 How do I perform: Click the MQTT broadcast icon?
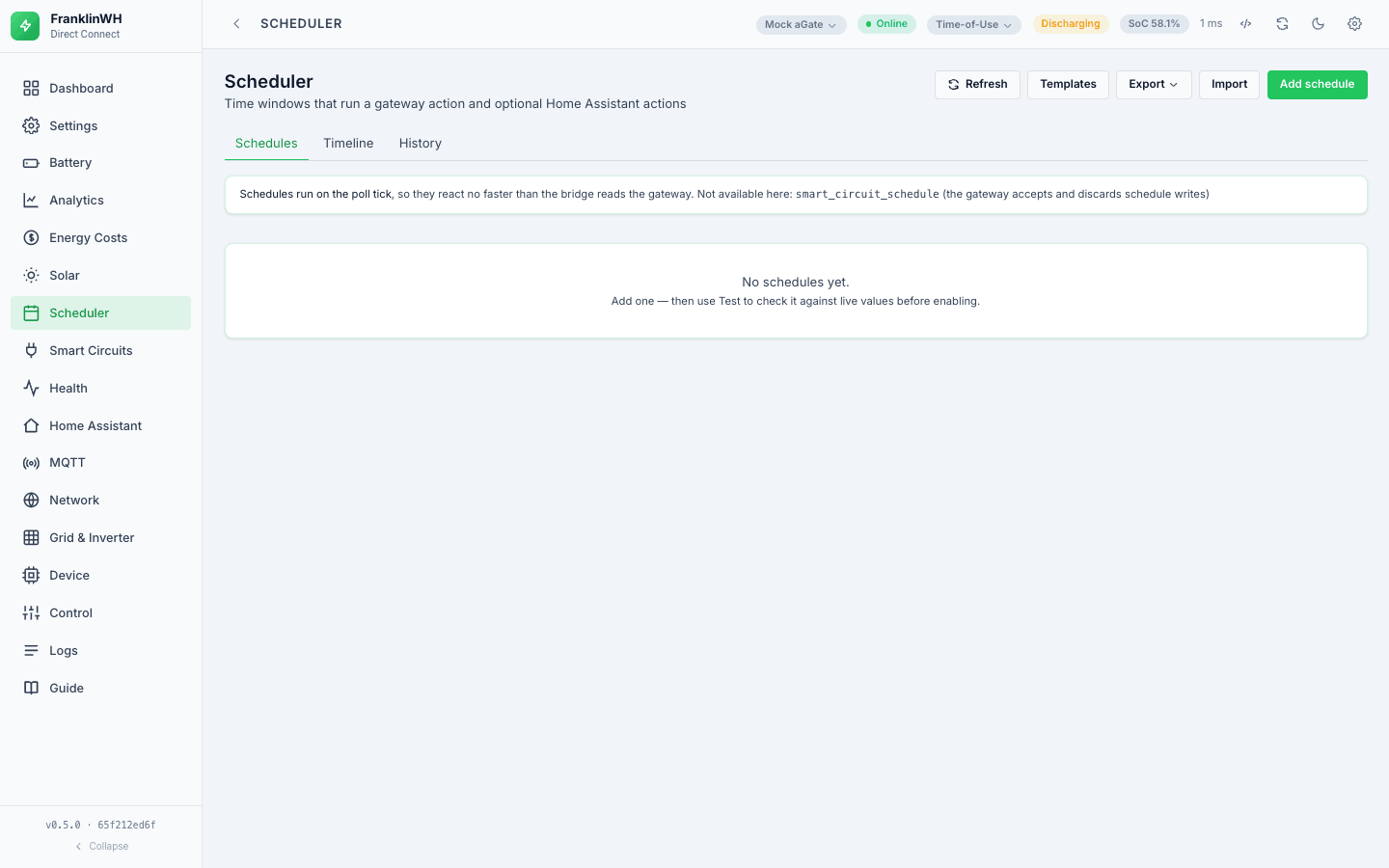tap(31, 463)
